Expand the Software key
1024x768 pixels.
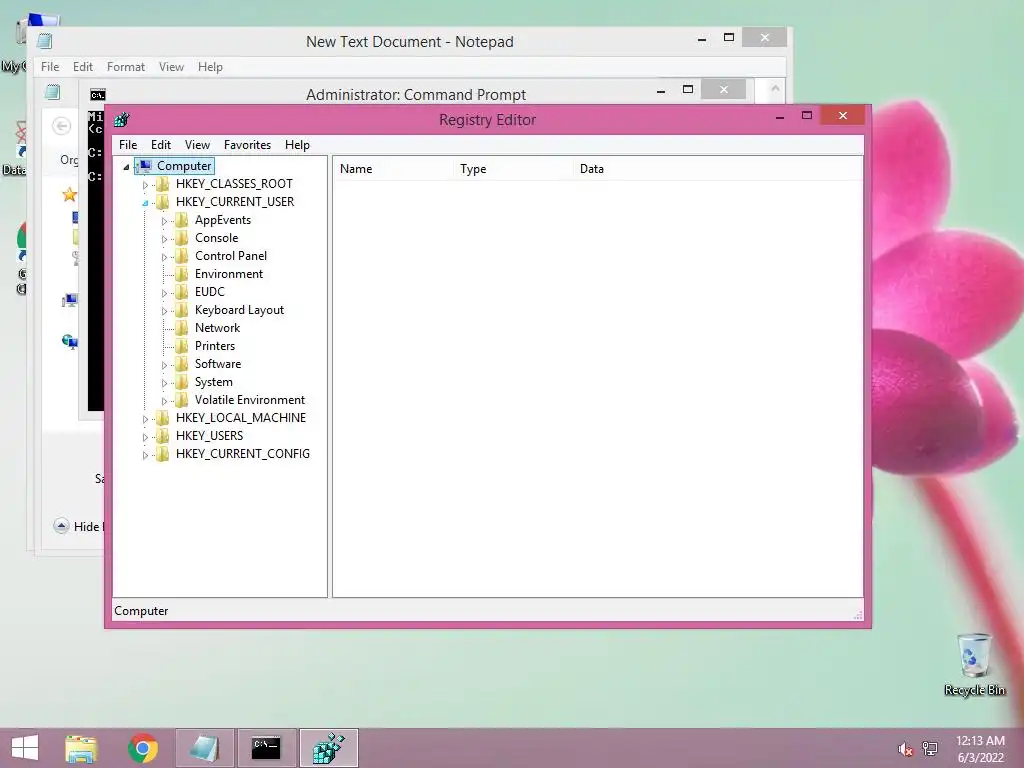pyautogui.click(x=164, y=365)
